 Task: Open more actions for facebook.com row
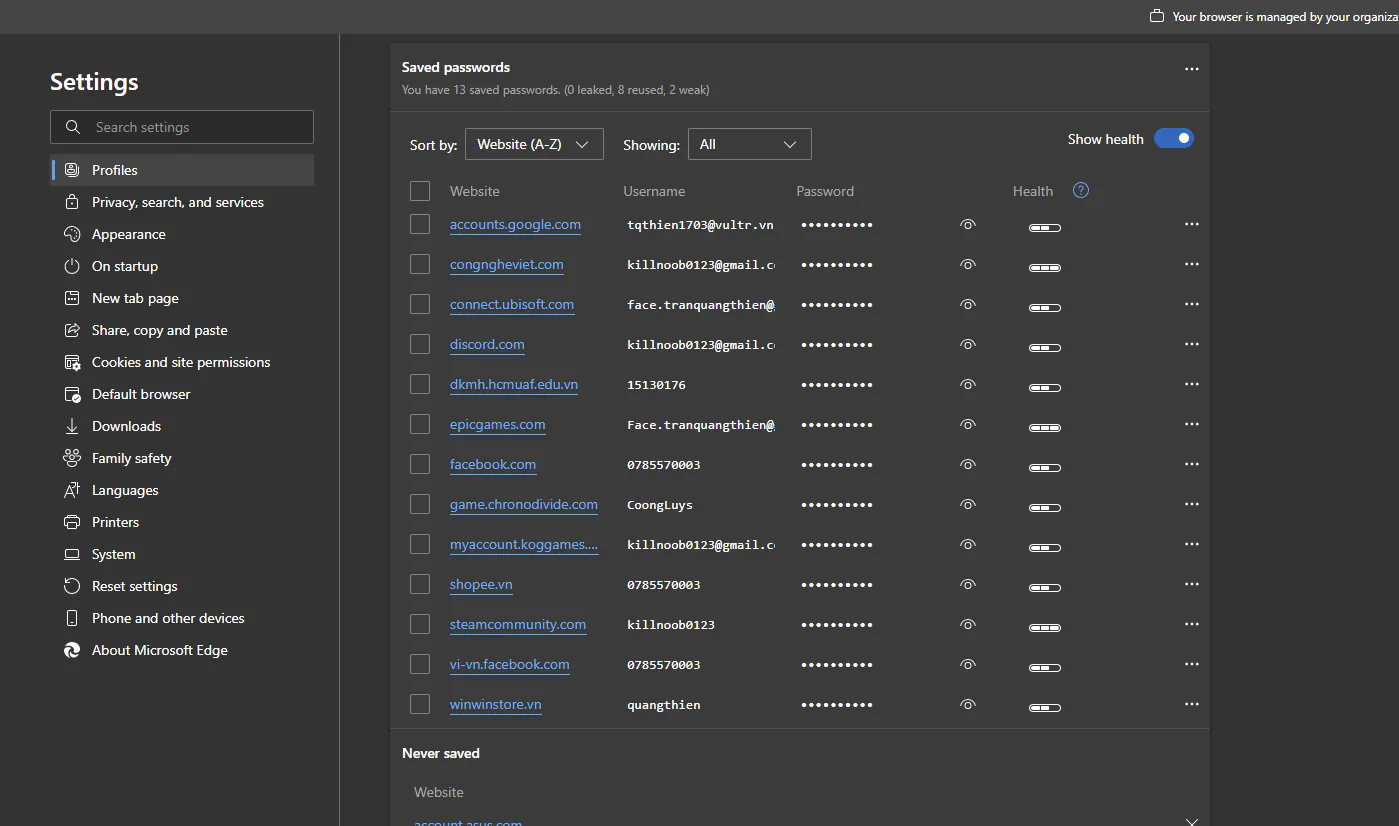pyautogui.click(x=1191, y=464)
